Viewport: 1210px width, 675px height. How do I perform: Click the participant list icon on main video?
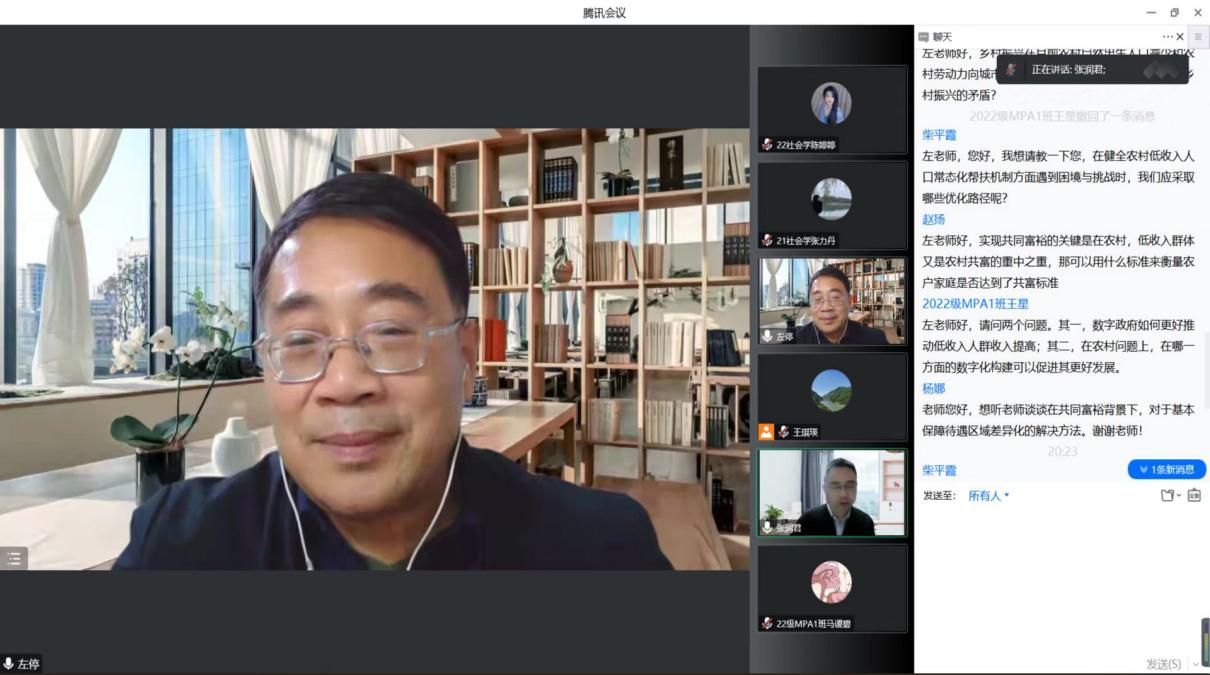point(14,559)
